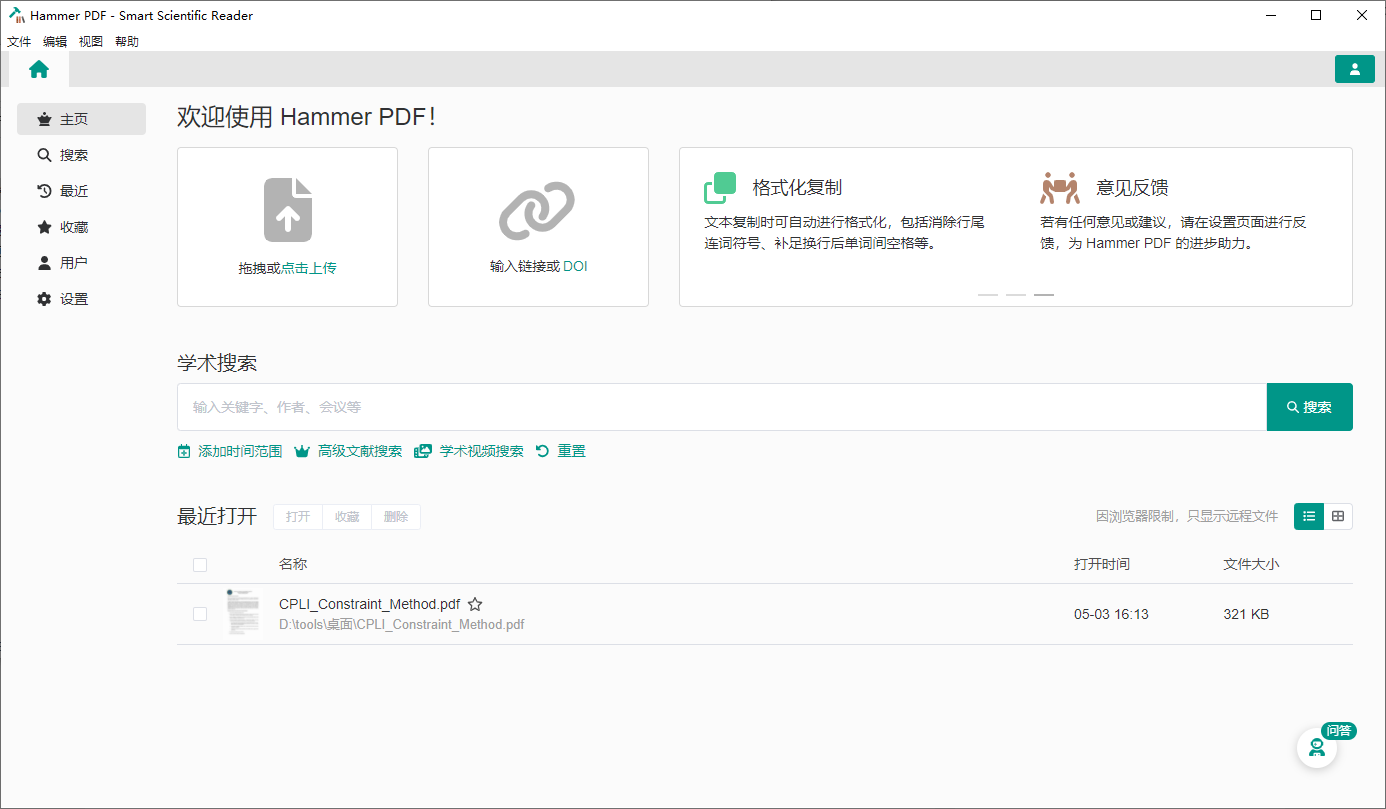This screenshot has width=1386, height=809.
Task: Maximize the Hammer PDF window
Action: click(x=1316, y=15)
